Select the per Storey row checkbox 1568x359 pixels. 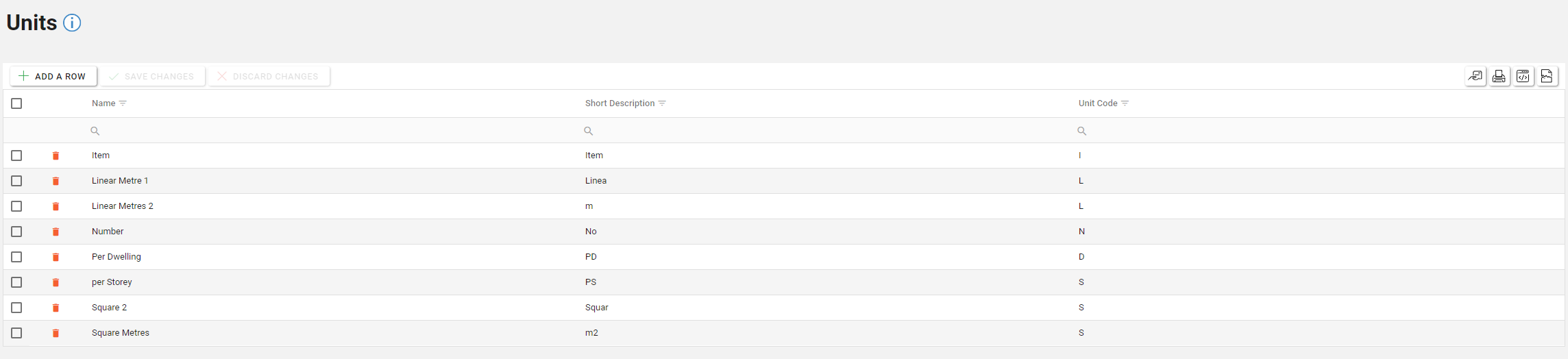(x=16, y=282)
